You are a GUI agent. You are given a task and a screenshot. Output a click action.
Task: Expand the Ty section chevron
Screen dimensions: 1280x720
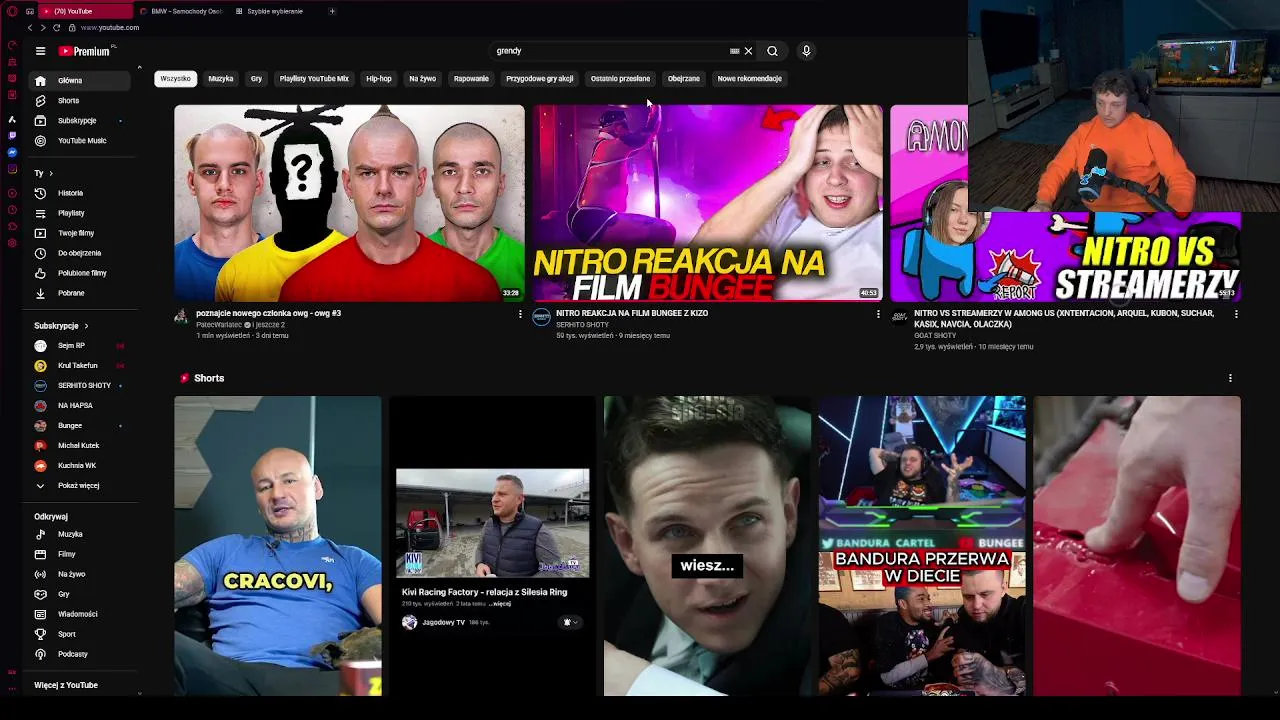(51, 173)
